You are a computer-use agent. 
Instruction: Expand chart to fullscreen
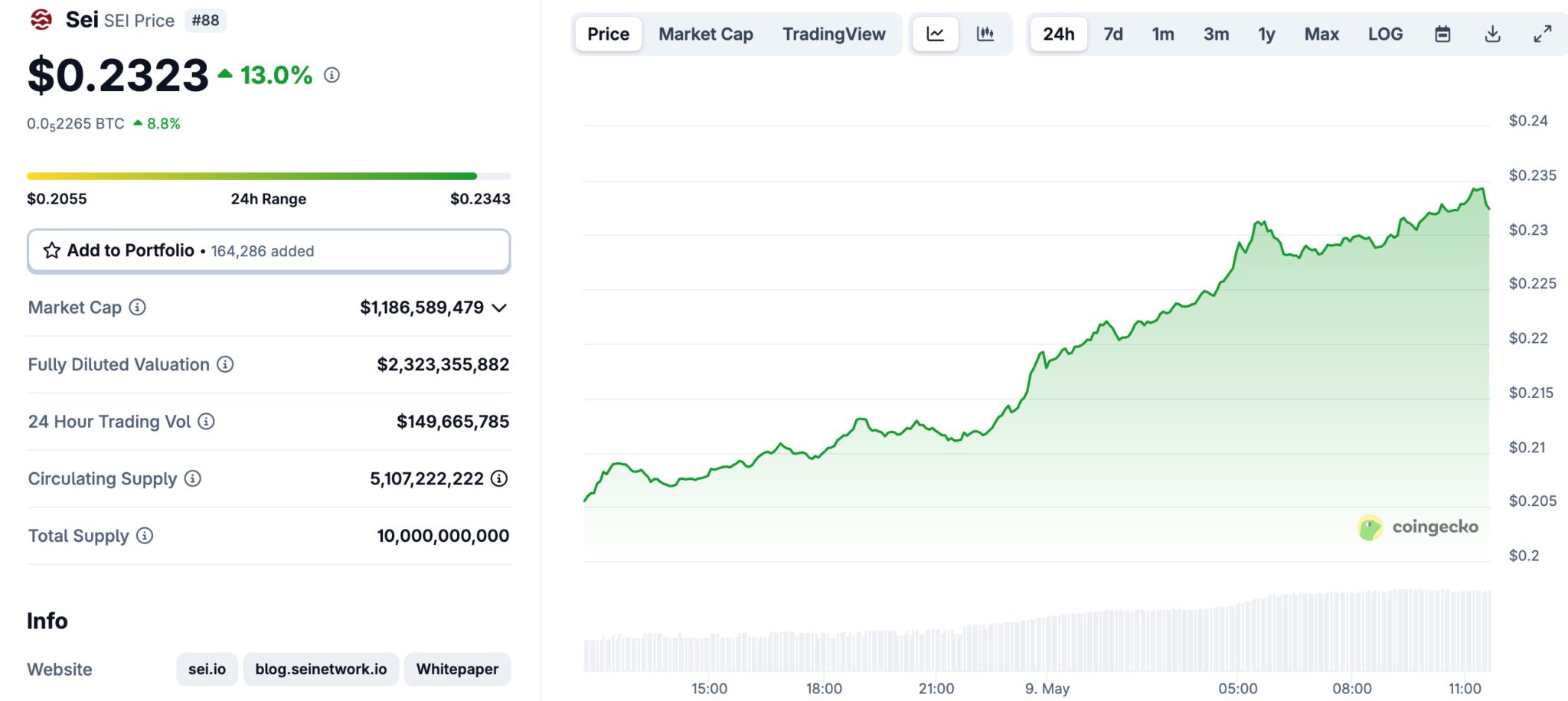(1542, 34)
